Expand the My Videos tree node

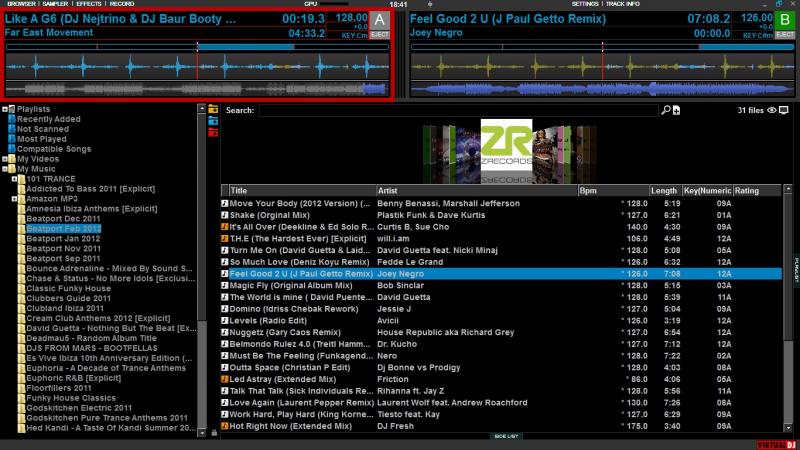click(5, 159)
